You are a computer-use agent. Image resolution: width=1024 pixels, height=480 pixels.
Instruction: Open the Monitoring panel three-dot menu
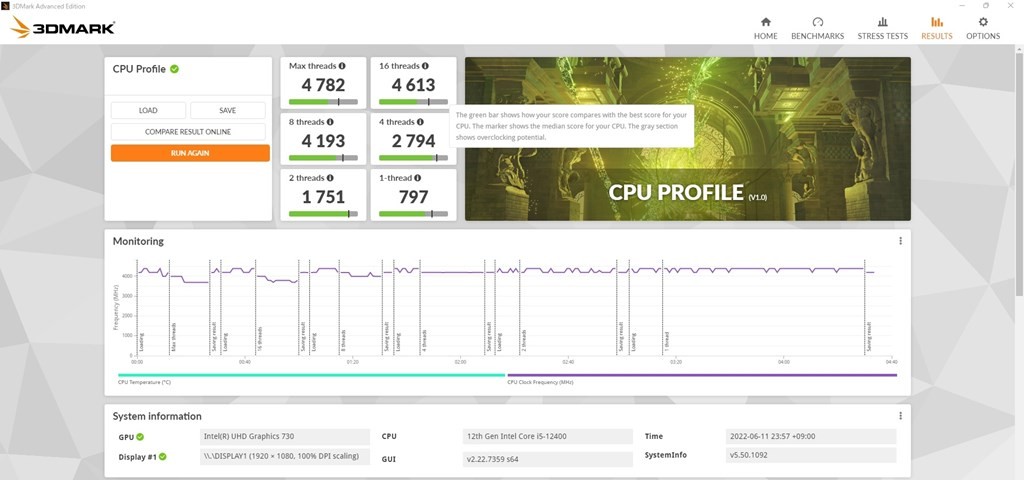[x=900, y=241]
